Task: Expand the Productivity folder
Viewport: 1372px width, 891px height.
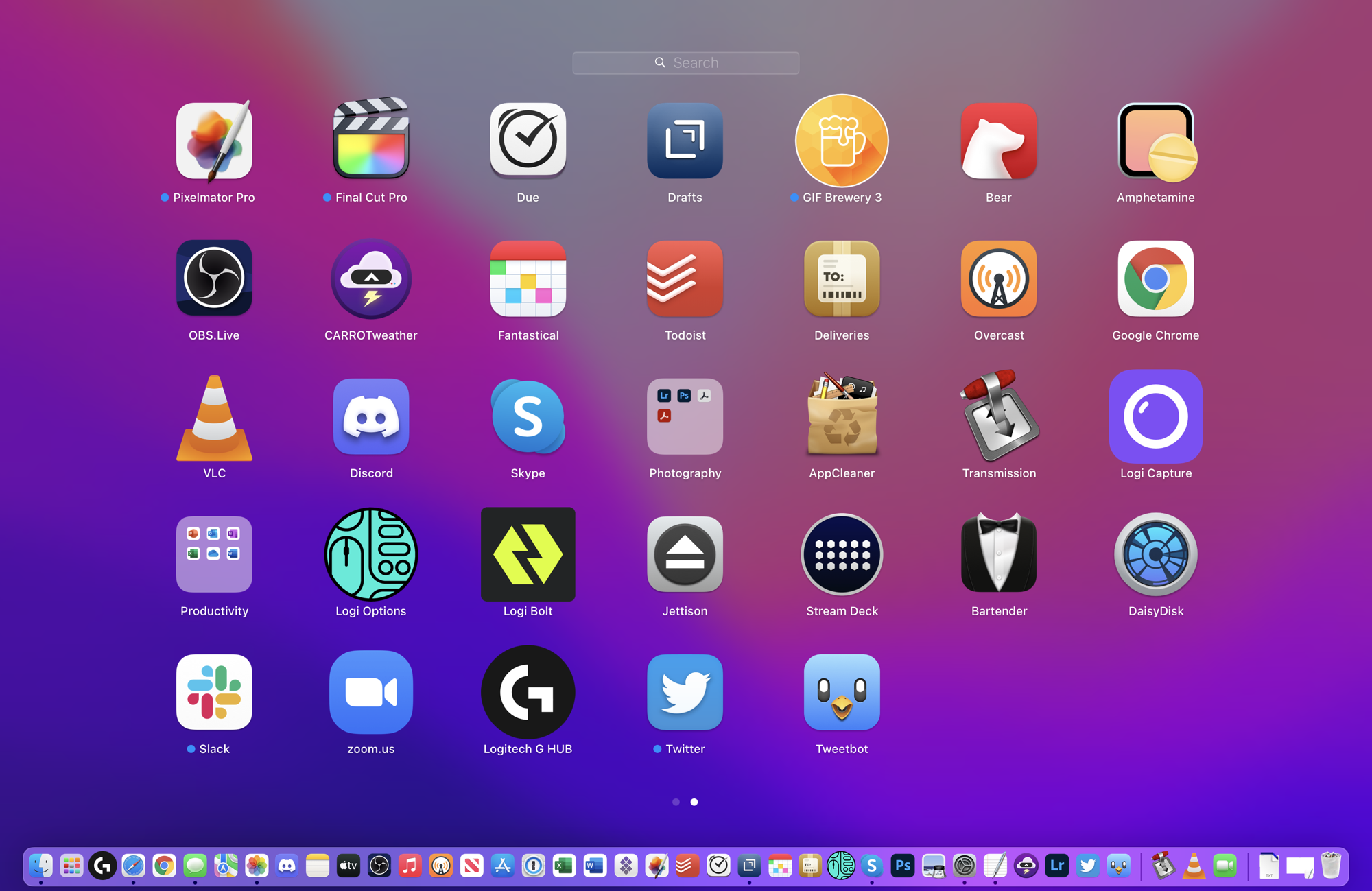Action: click(214, 554)
